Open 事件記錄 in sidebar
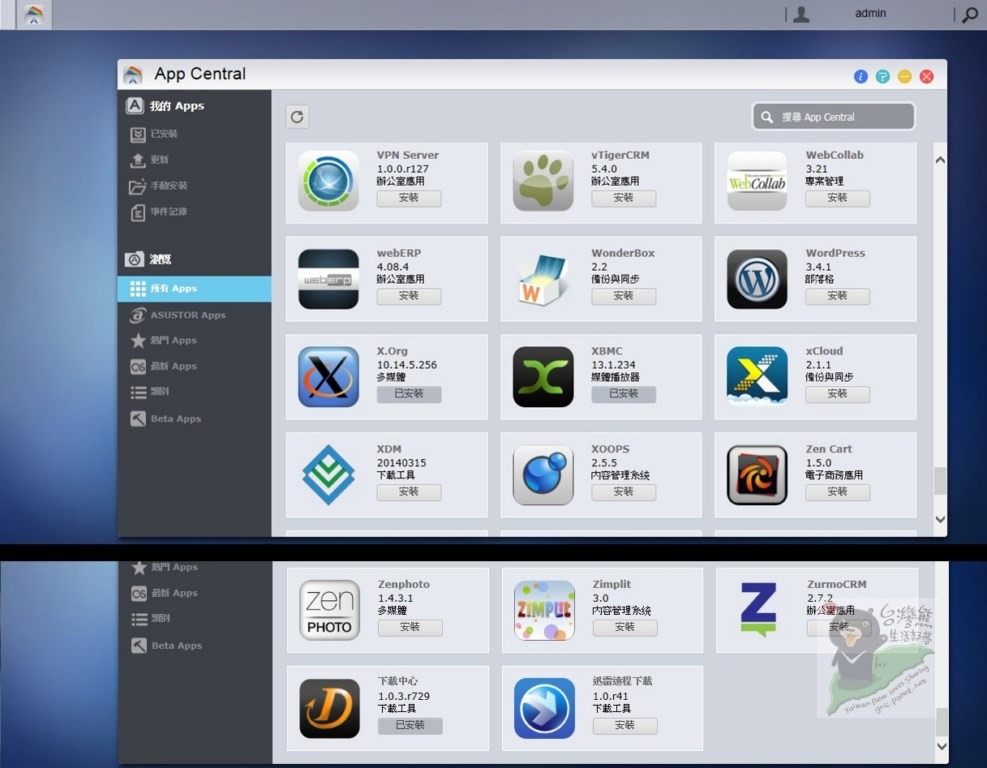 coord(194,212)
